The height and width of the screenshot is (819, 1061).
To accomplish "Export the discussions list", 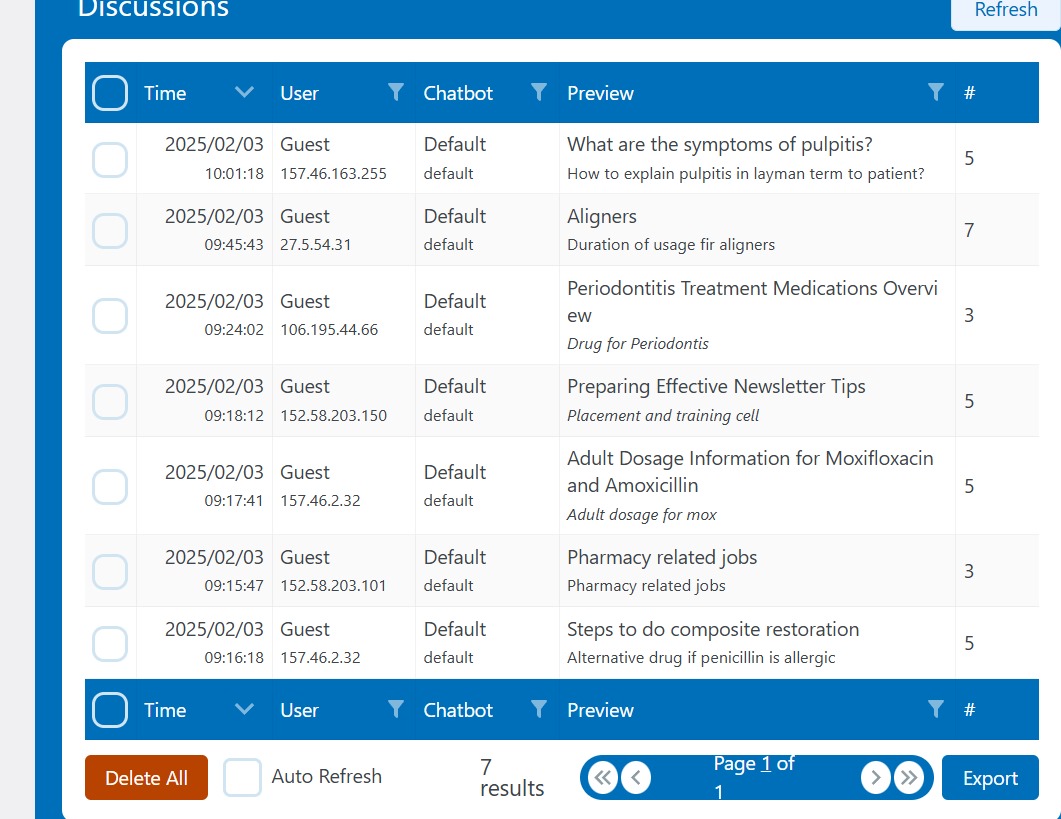I will (x=990, y=778).
